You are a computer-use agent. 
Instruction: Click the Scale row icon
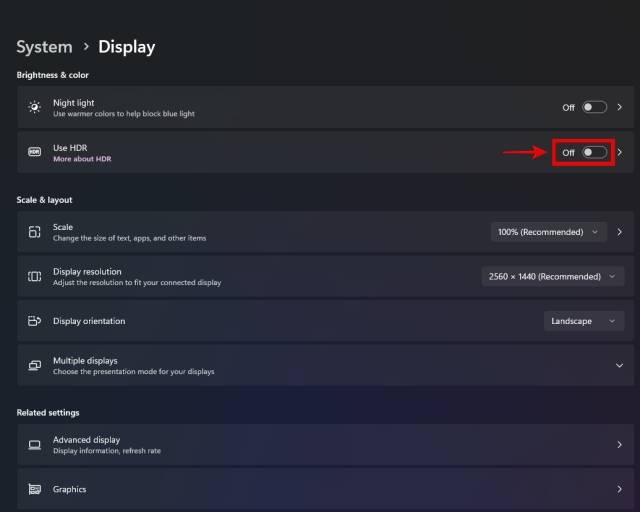[35, 232]
